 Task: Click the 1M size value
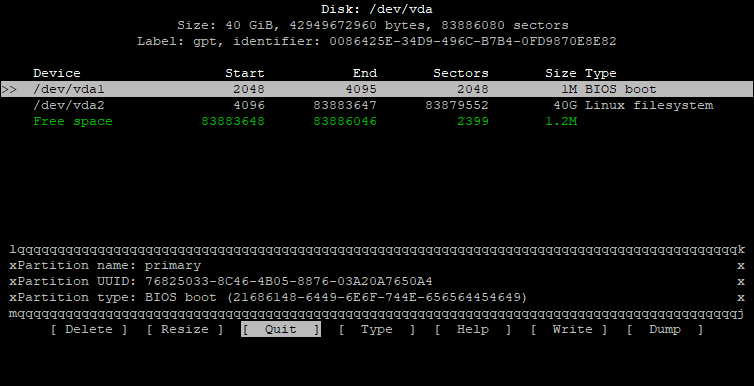[569, 89]
